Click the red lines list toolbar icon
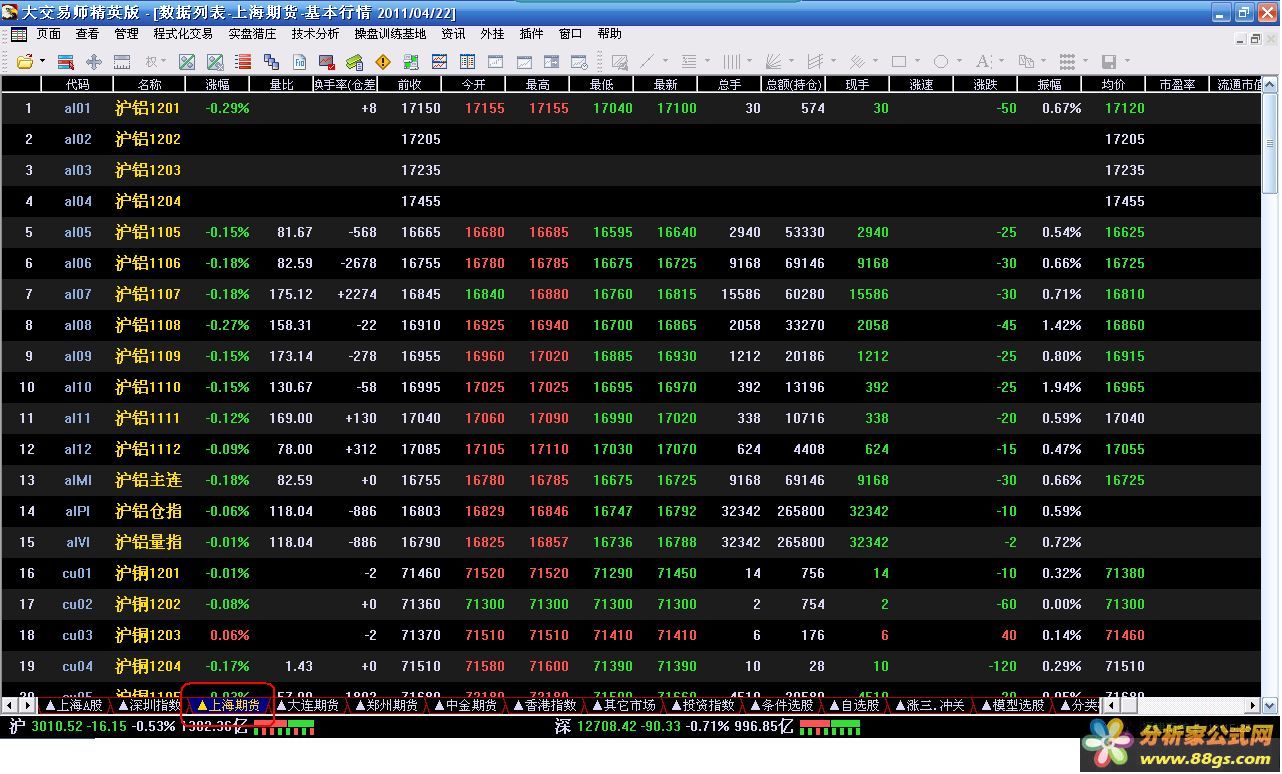1282x774 pixels. tap(243, 62)
